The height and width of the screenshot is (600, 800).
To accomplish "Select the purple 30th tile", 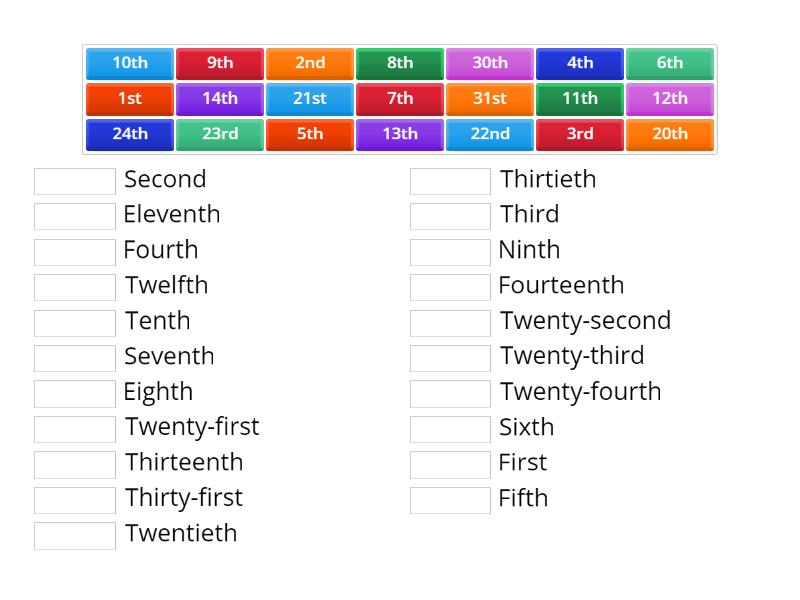I will coord(490,63).
